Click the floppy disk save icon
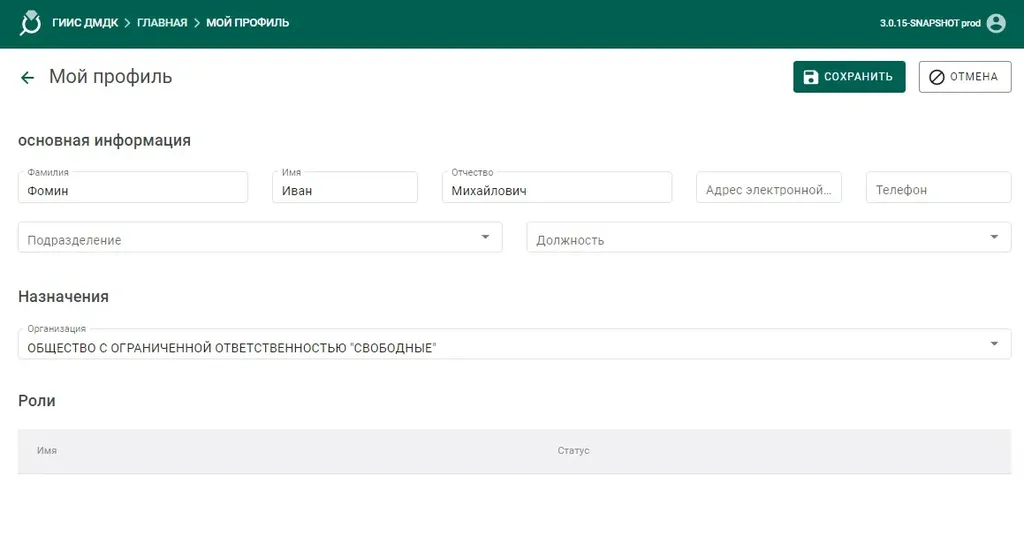Viewport: 1024px width, 551px height. click(x=811, y=77)
